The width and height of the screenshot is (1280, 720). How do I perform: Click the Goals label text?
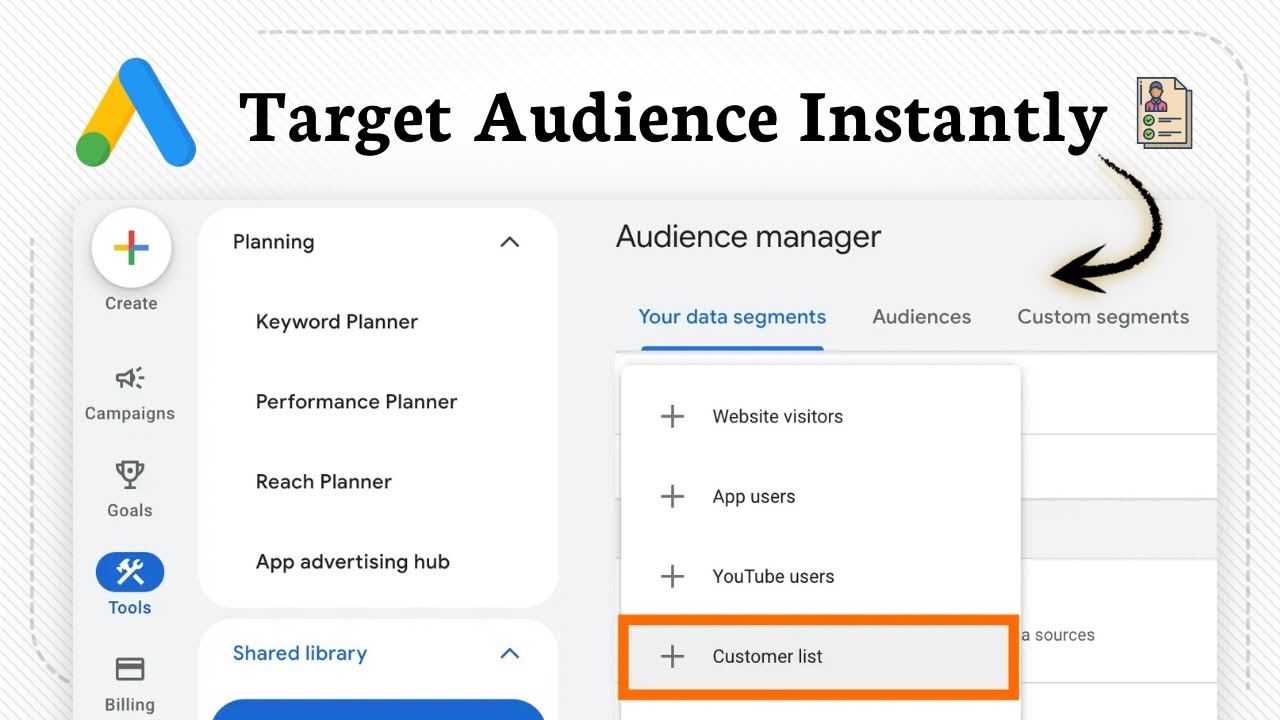click(x=130, y=511)
